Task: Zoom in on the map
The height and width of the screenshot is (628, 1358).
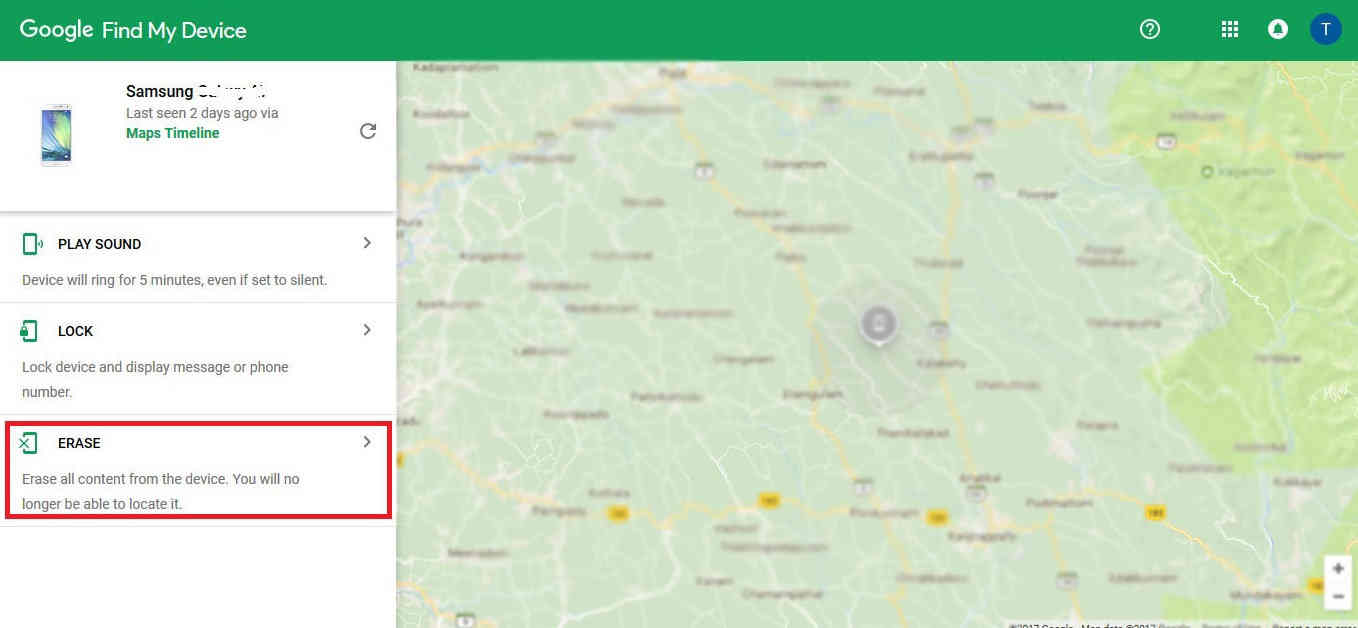Action: pos(1338,568)
